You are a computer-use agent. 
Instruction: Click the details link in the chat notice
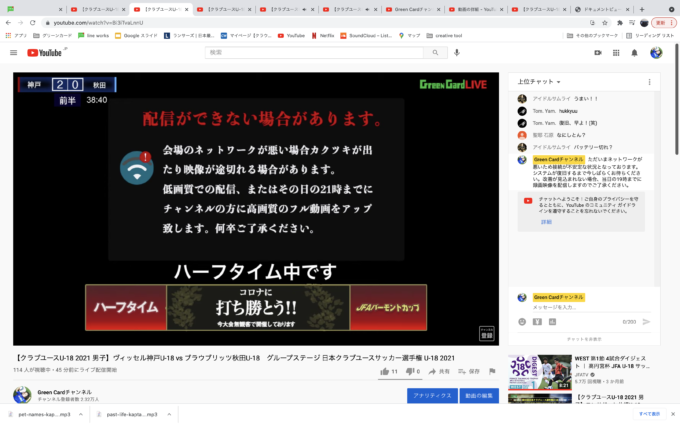click(546, 222)
